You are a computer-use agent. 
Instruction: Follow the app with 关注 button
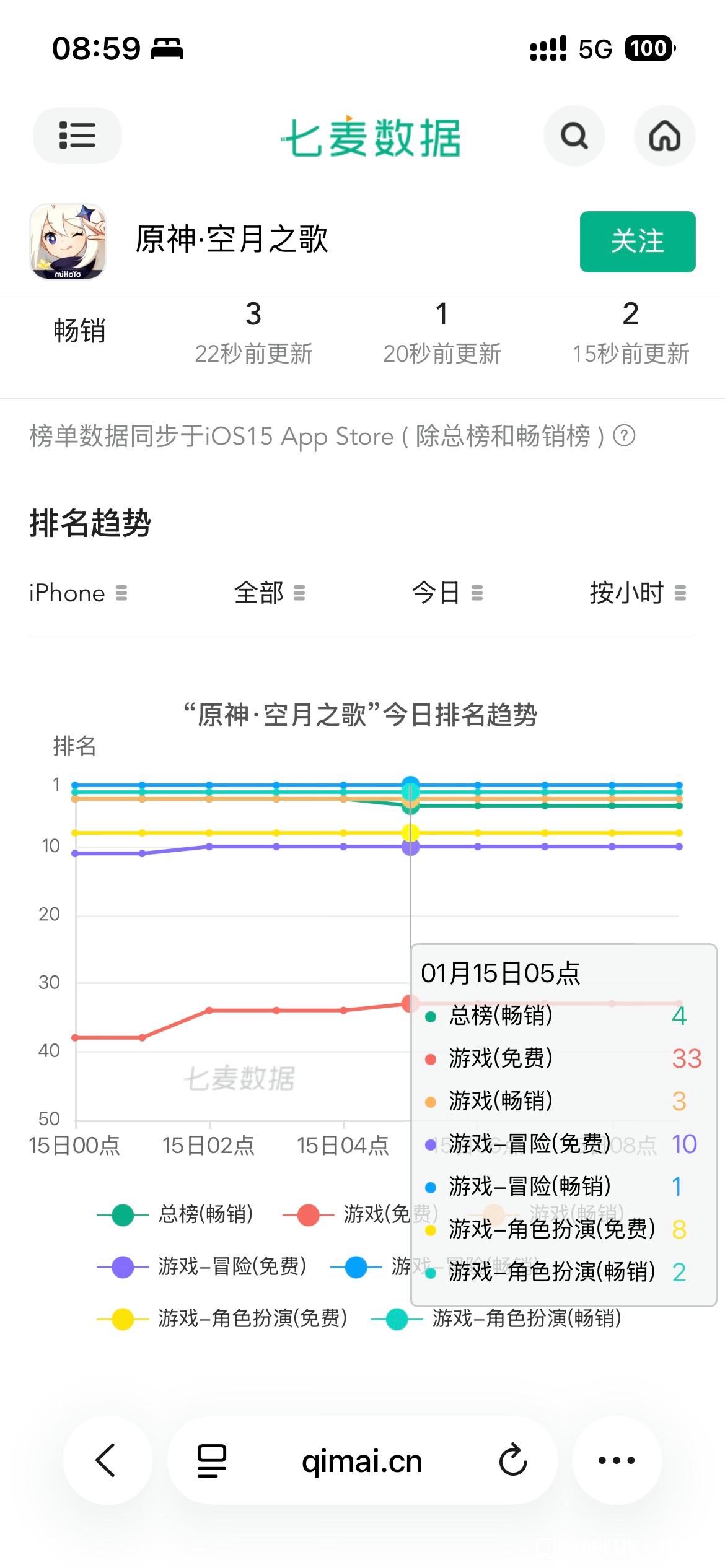coord(637,242)
